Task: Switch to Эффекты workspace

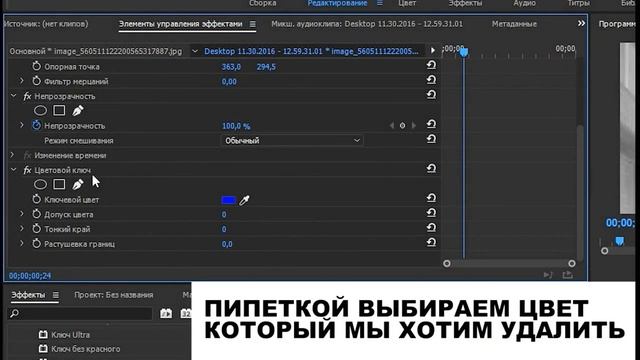Action: click(x=465, y=3)
